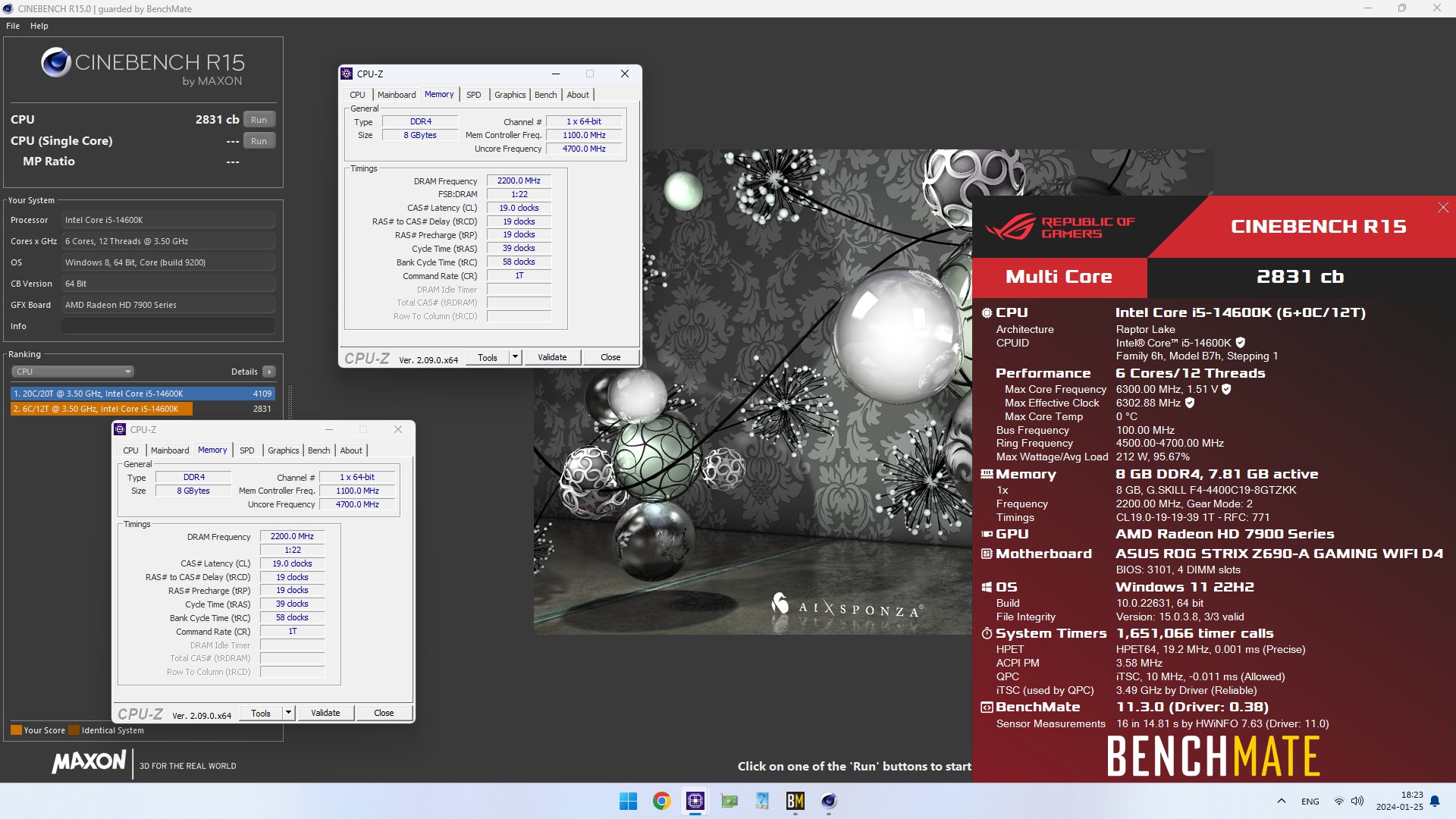Click the MAXON logo at bottom
1456x819 pixels.
click(x=89, y=762)
